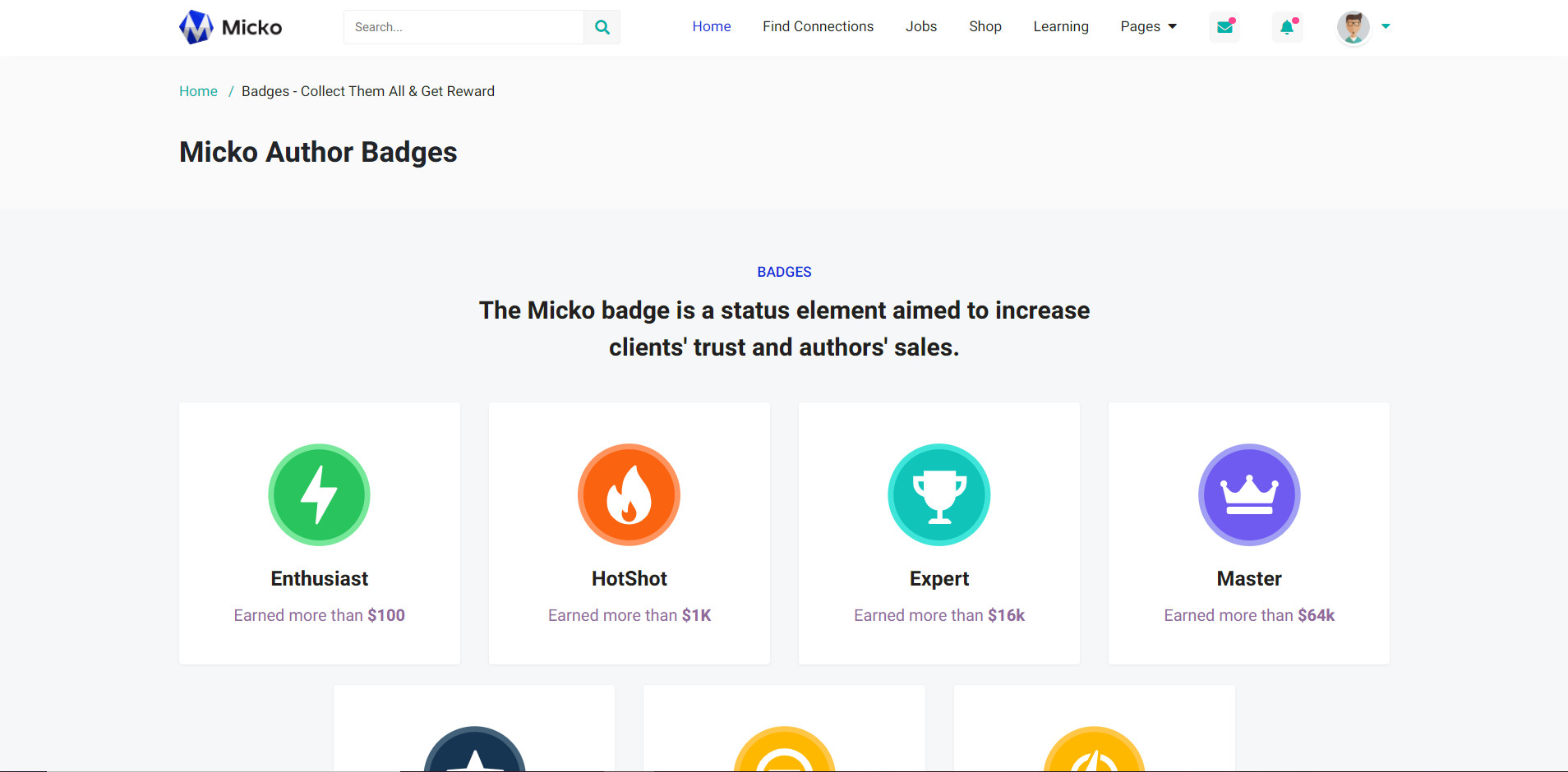Click the Expert trophy badge
The image size is (1568, 772).
point(938,494)
